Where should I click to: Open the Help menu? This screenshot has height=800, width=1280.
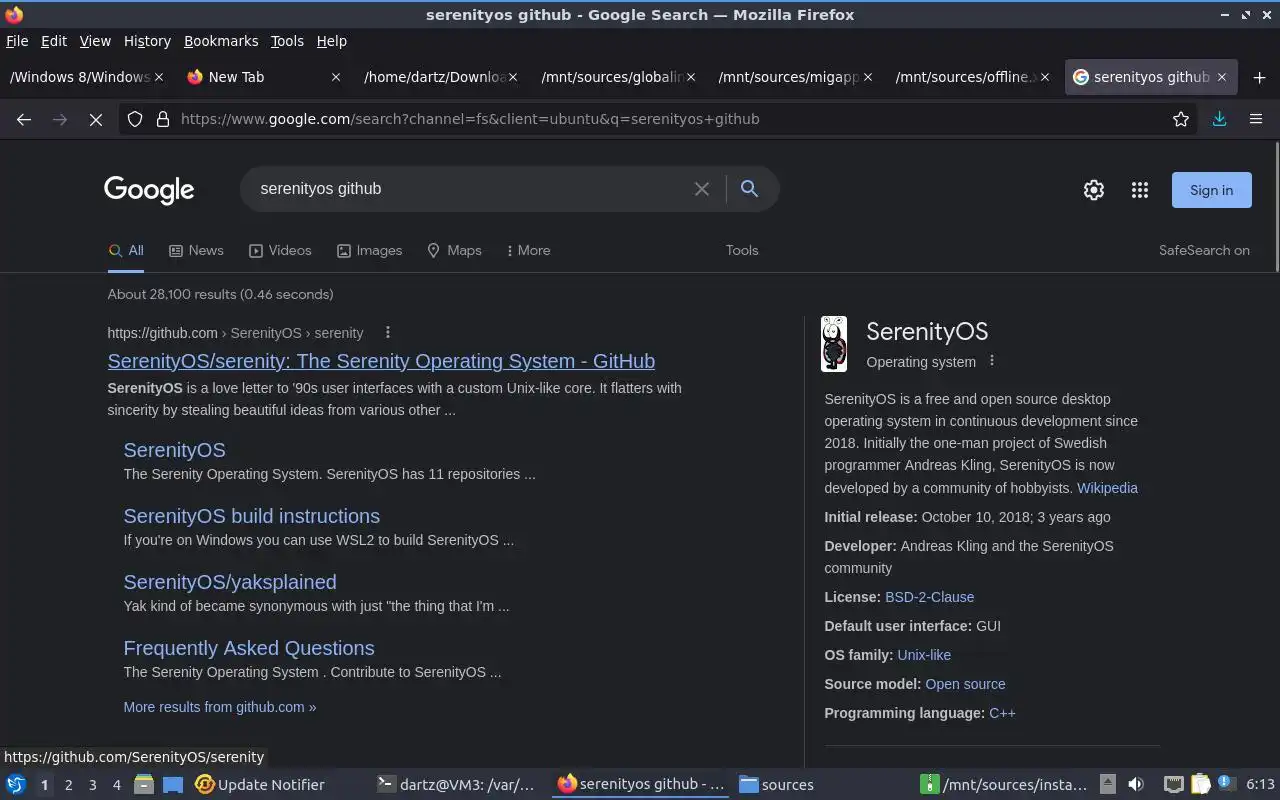[x=332, y=41]
